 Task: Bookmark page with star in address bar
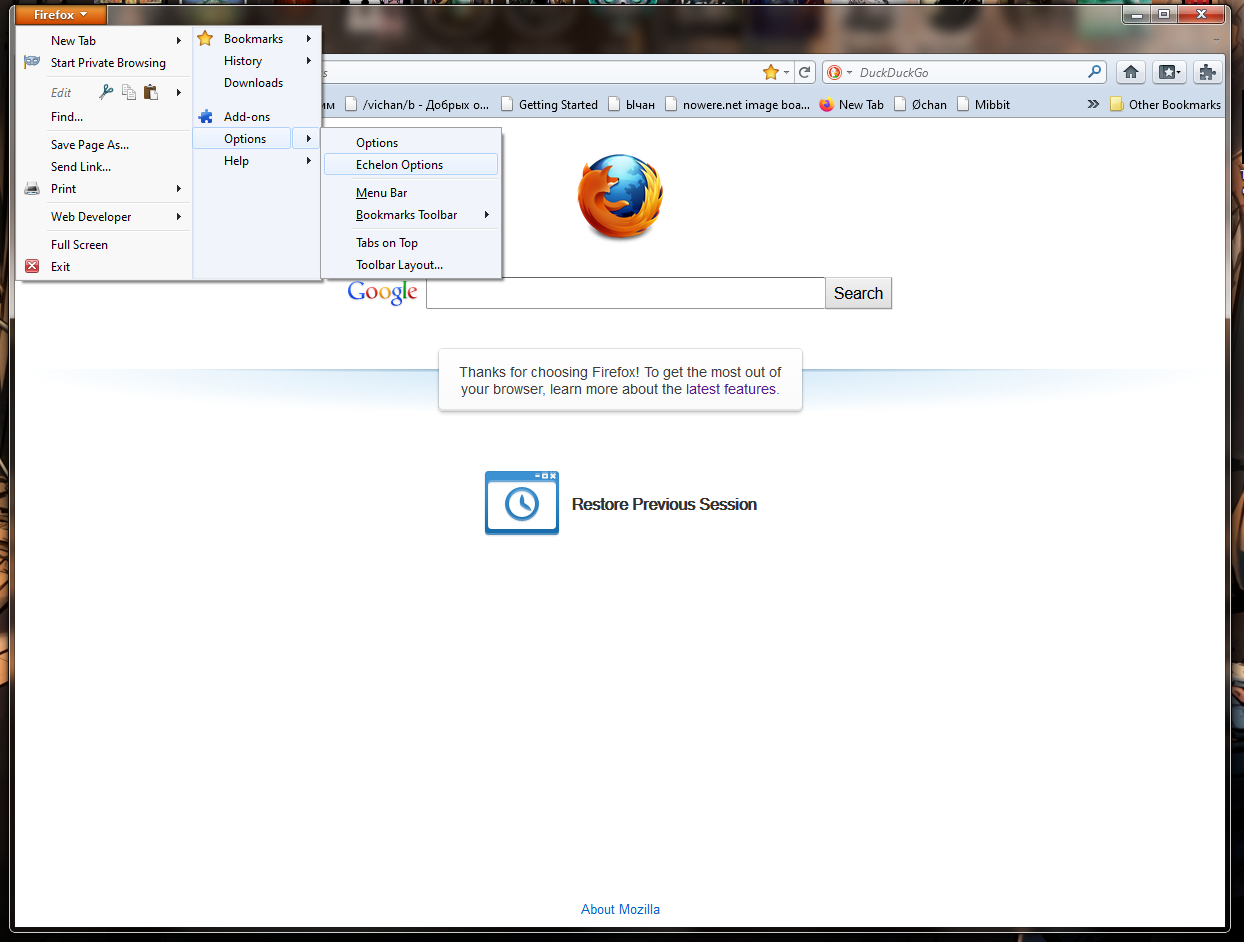tap(770, 72)
